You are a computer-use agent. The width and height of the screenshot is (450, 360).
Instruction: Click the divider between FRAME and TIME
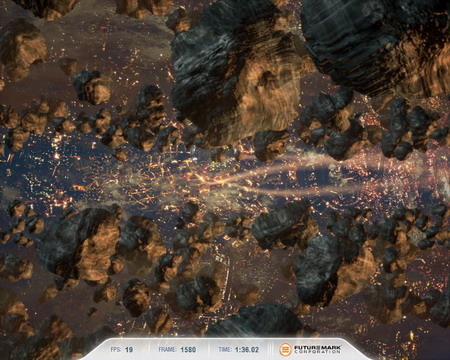tap(207, 350)
